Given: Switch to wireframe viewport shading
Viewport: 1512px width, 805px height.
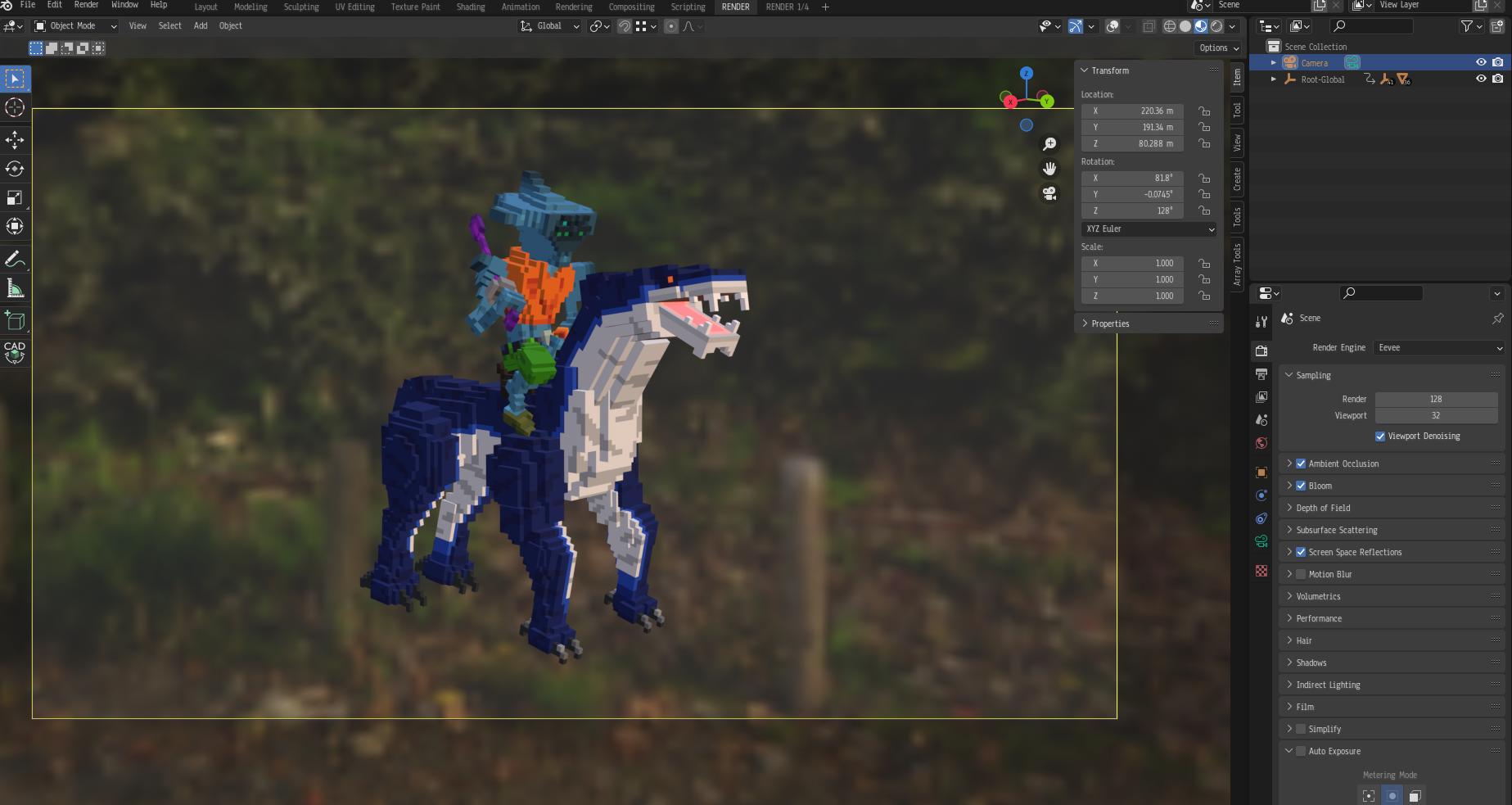Looking at the screenshot, I should point(1170,26).
